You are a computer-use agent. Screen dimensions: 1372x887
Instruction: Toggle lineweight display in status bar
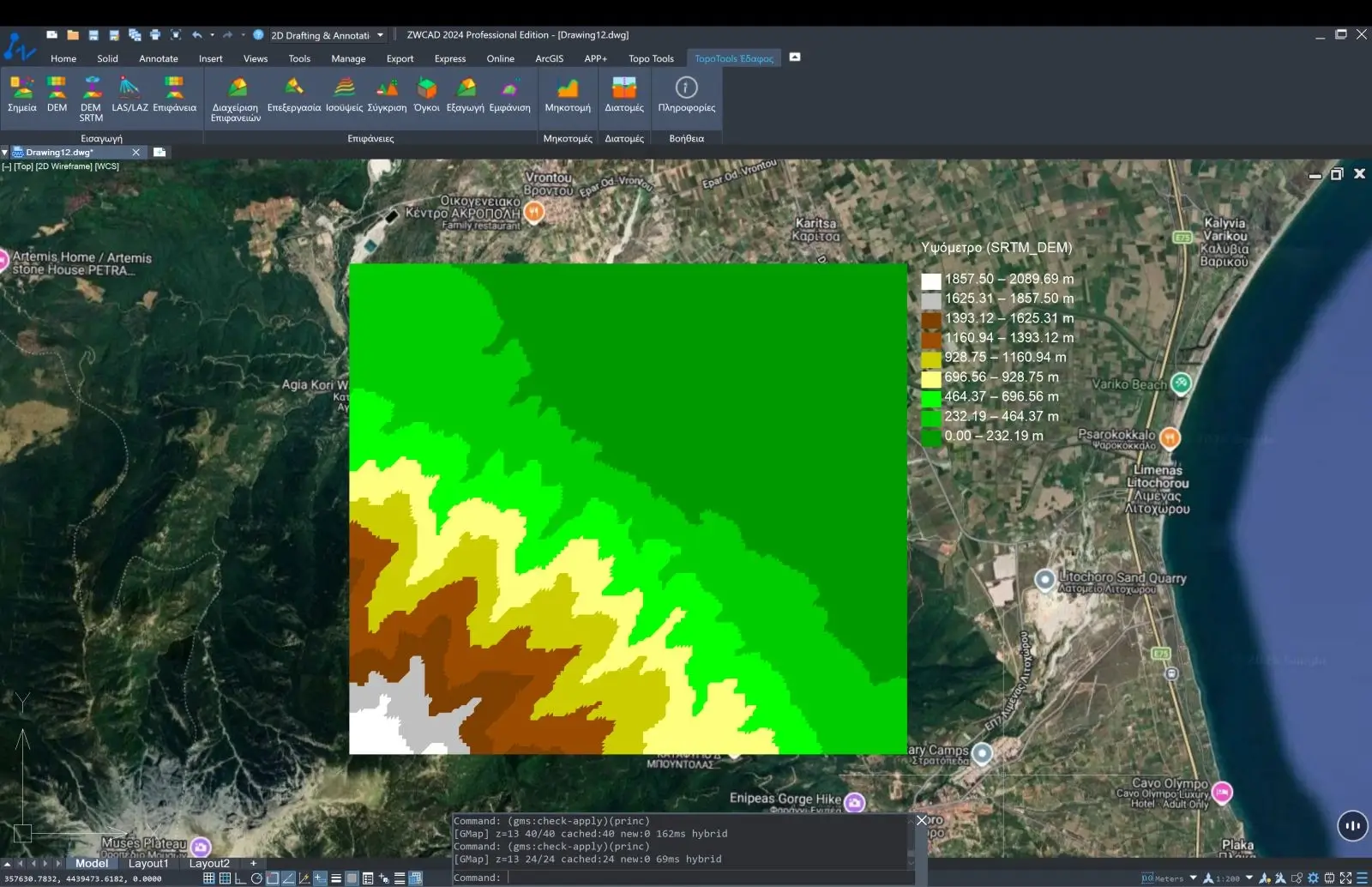[336, 878]
